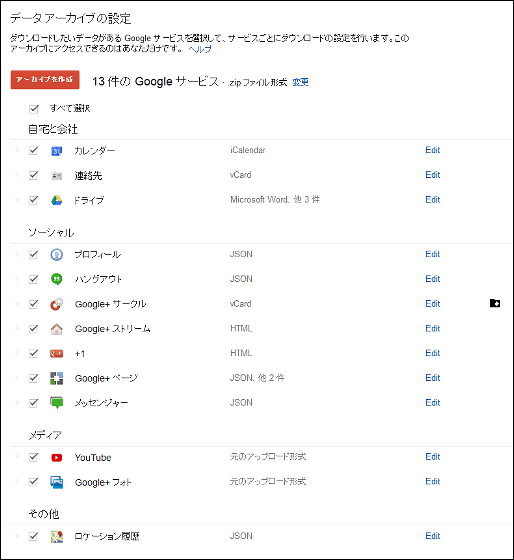Screen dimensions: 514x560
Task: Click Edit for Profile row
Action: click(x=433, y=254)
